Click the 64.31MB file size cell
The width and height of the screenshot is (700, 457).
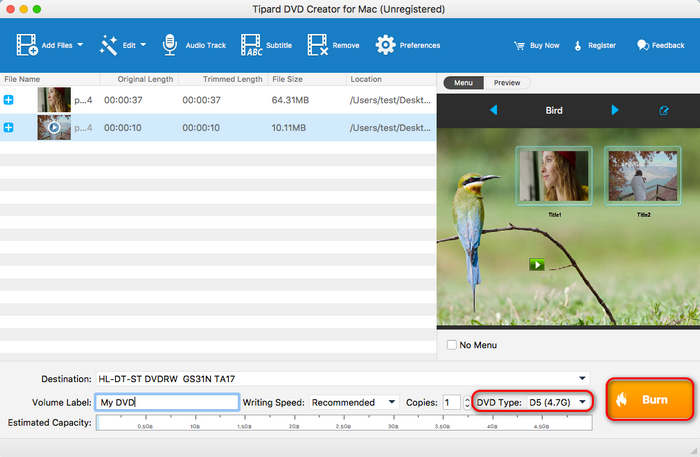(x=290, y=100)
